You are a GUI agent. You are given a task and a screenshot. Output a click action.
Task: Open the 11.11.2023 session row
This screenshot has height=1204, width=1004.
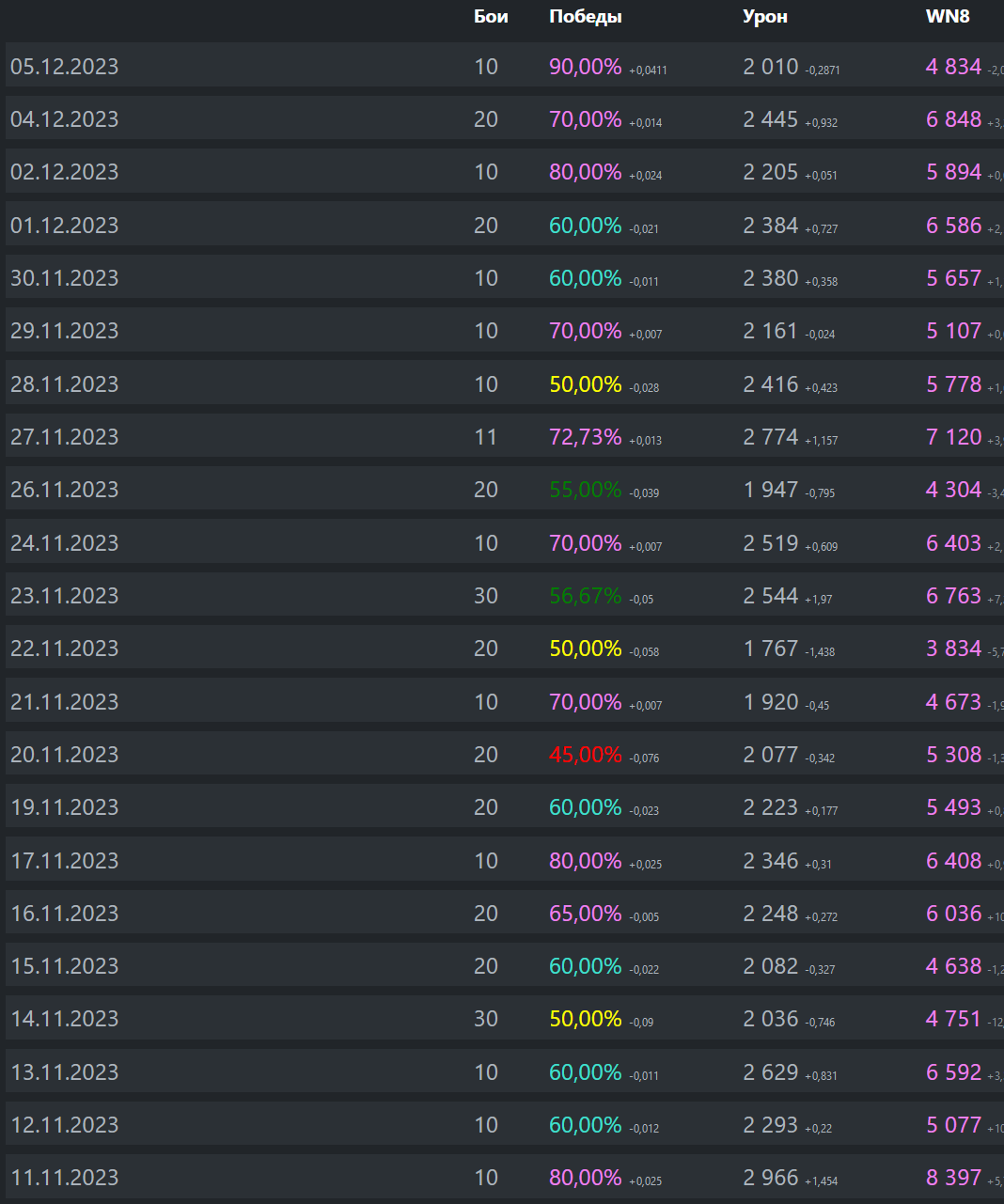pyautogui.click(x=505, y=1177)
